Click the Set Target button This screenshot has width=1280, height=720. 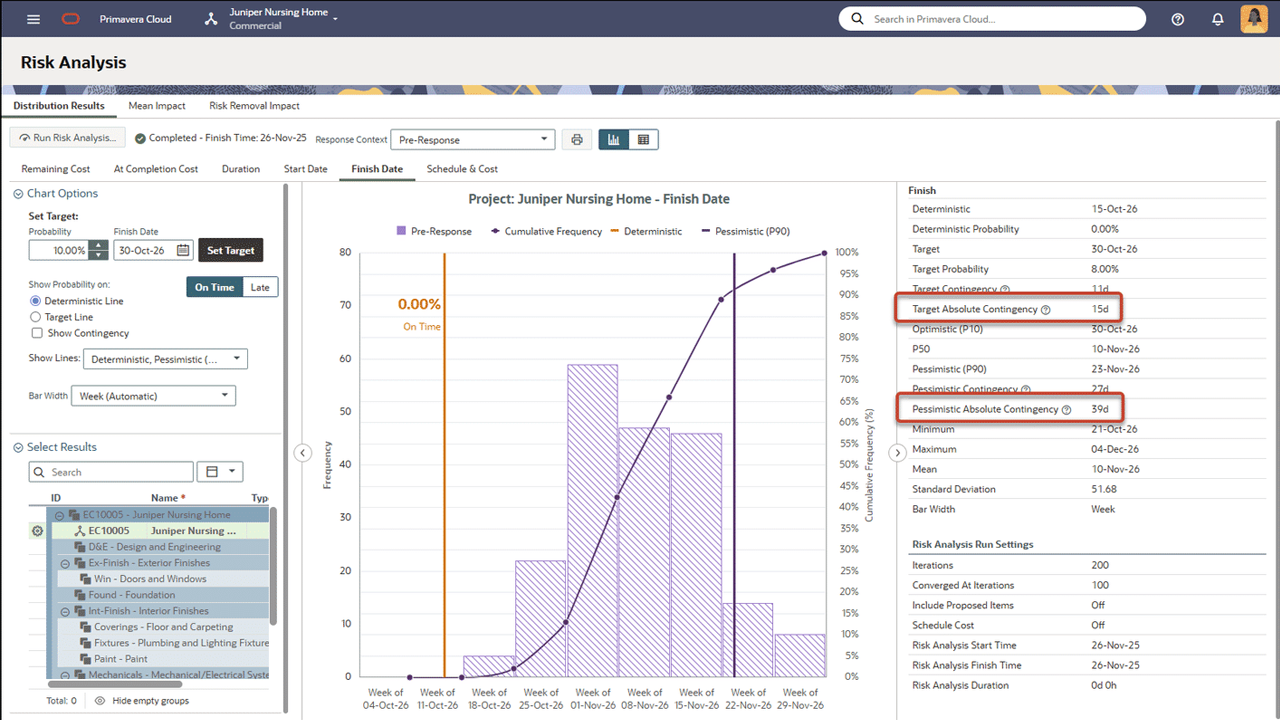(x=230, y=250)
